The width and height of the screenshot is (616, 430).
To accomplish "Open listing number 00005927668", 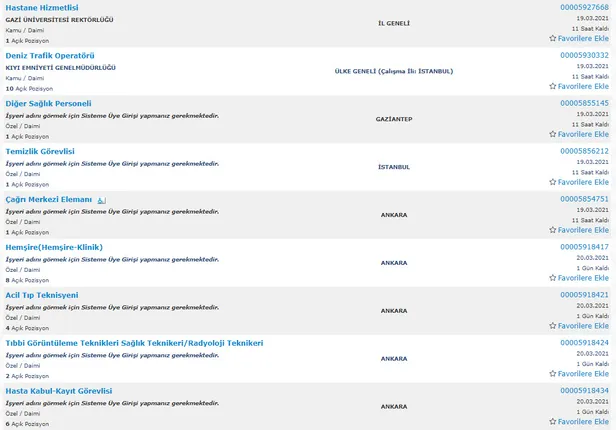I will (584, 8).
